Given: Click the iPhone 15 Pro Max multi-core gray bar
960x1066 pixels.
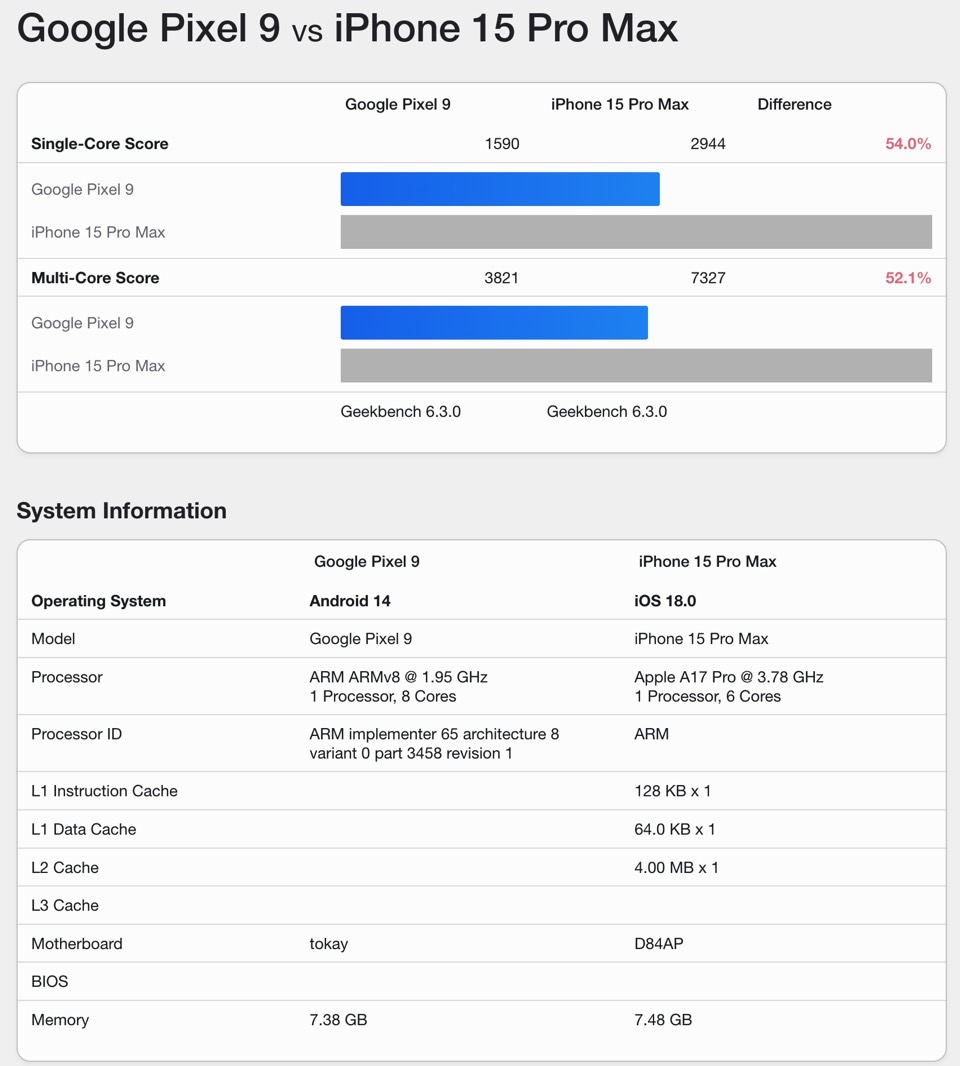Looking at the screenshot, I should 636,366.
